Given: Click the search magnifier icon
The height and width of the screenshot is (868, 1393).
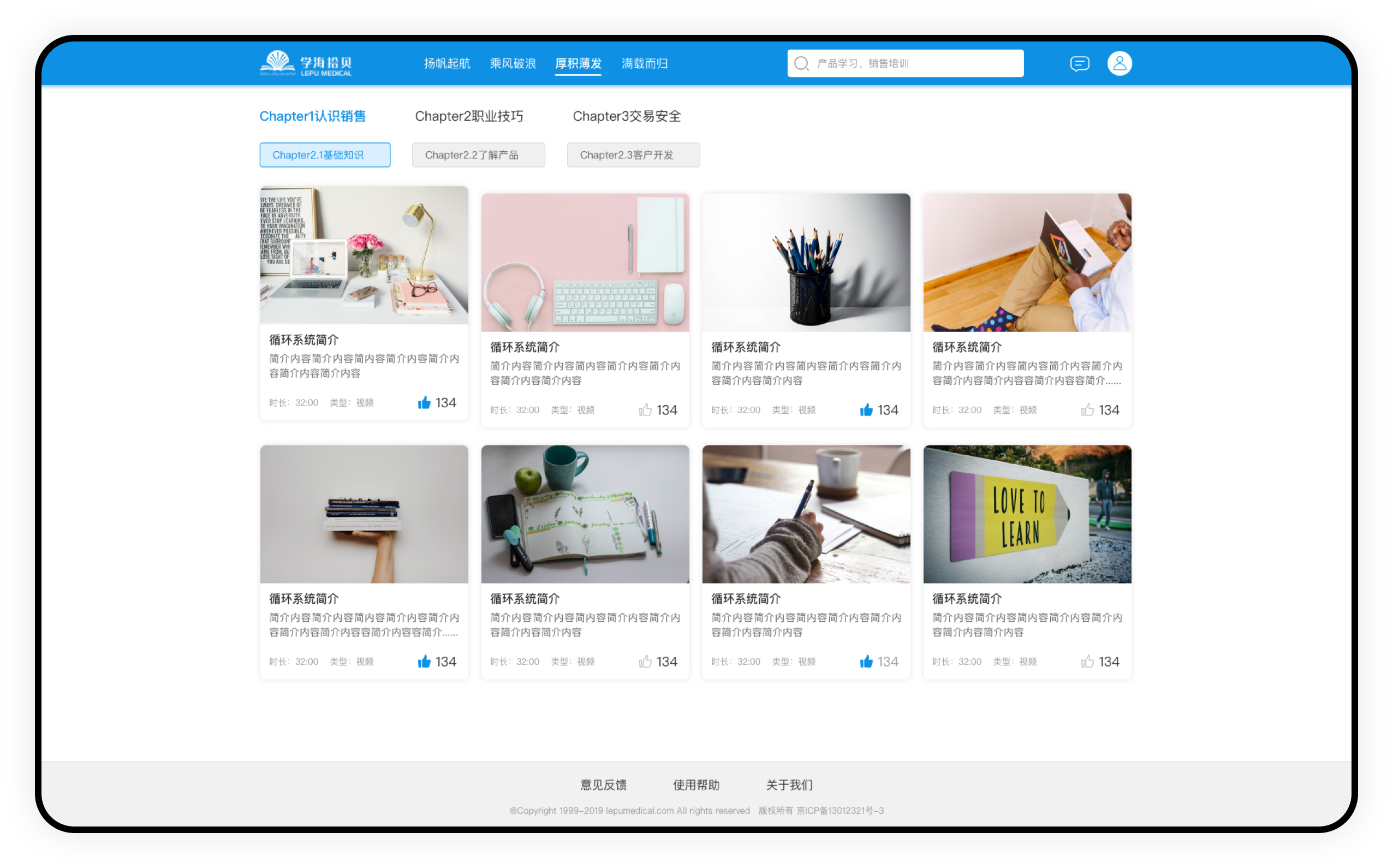Looking at the screenshot, I should click(x=801, y=63).
